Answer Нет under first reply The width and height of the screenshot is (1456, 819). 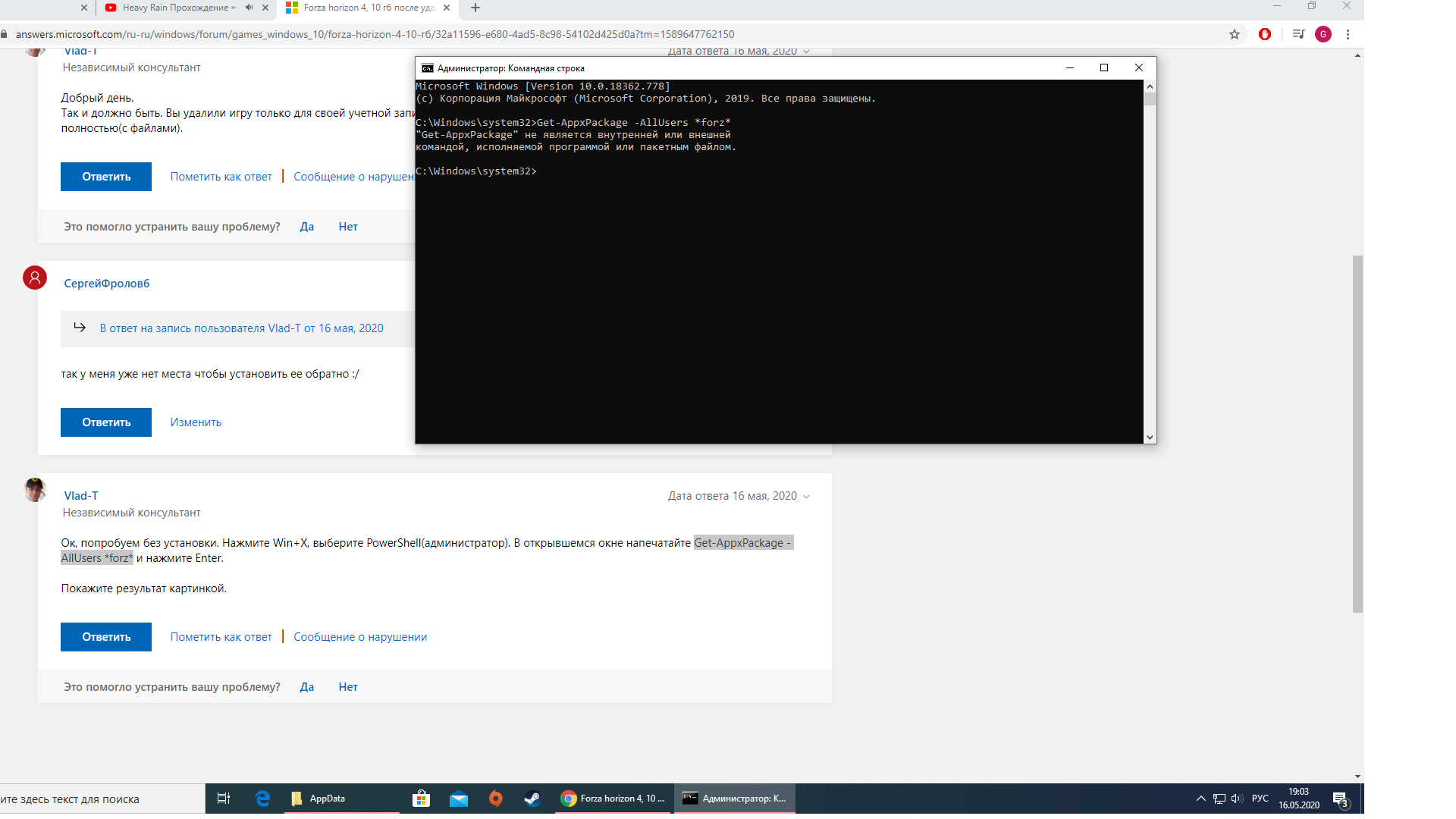click(x=348, y=227)
